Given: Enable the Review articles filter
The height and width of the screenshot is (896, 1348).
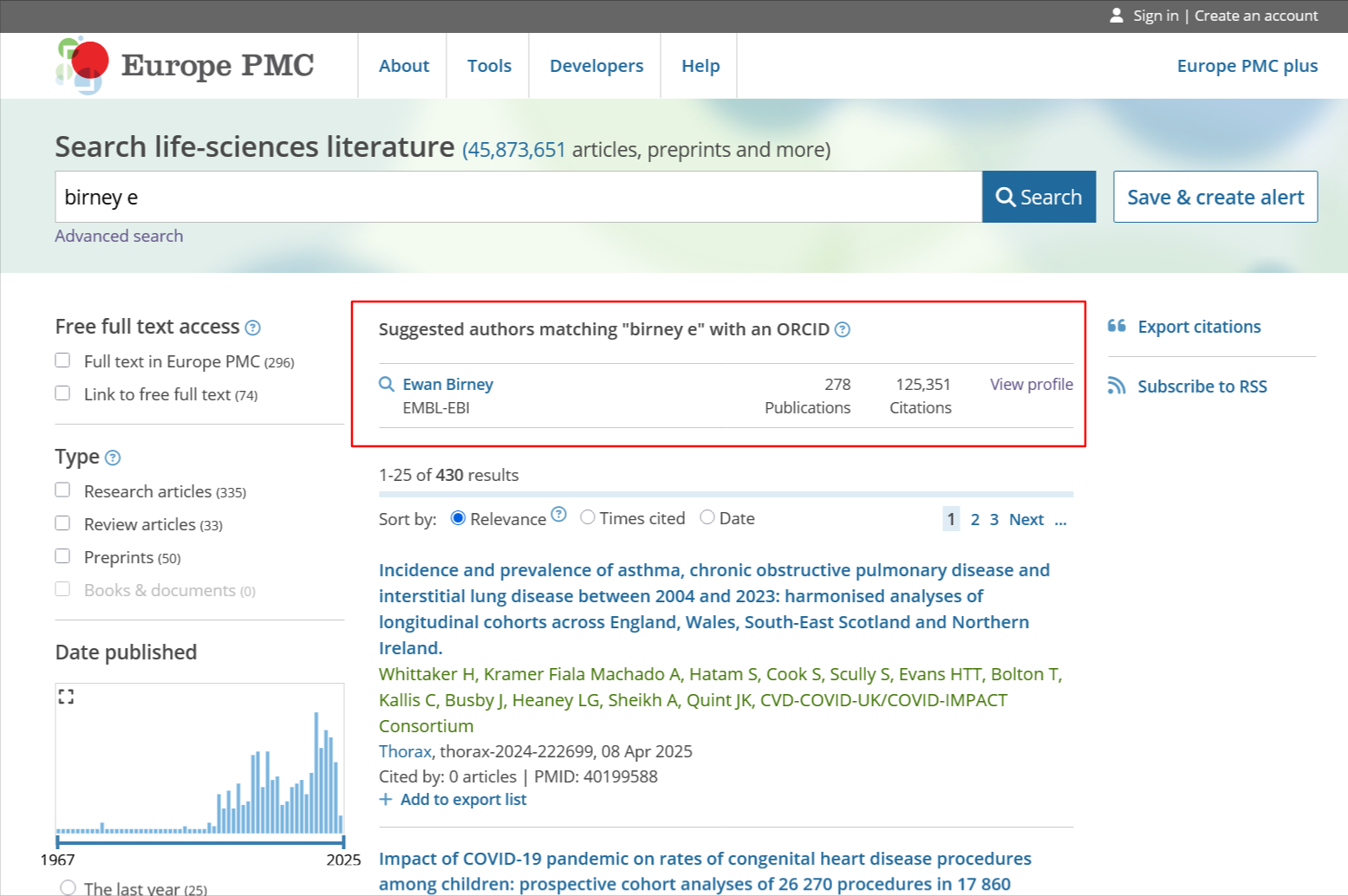Looking at the screenshot, I should (x=62, y=523).
